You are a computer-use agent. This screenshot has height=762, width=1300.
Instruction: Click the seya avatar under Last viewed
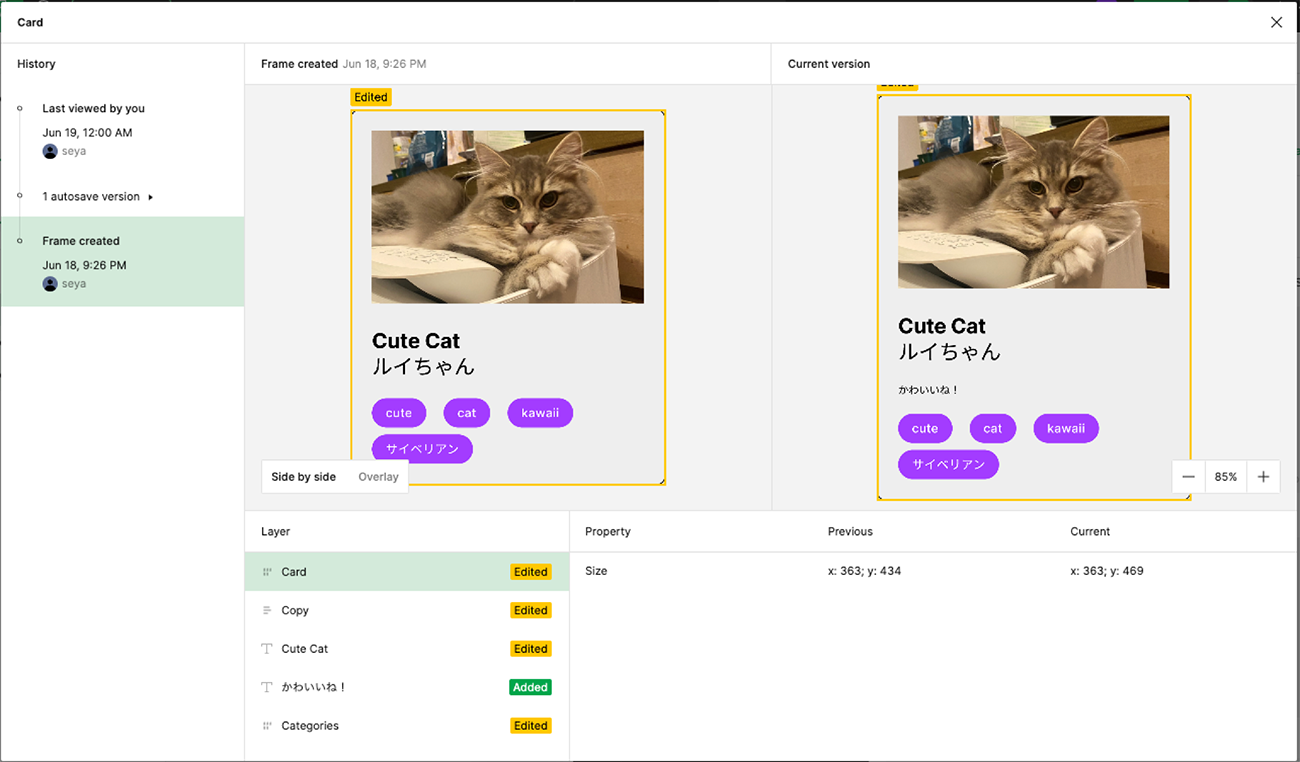pos(50,151)
